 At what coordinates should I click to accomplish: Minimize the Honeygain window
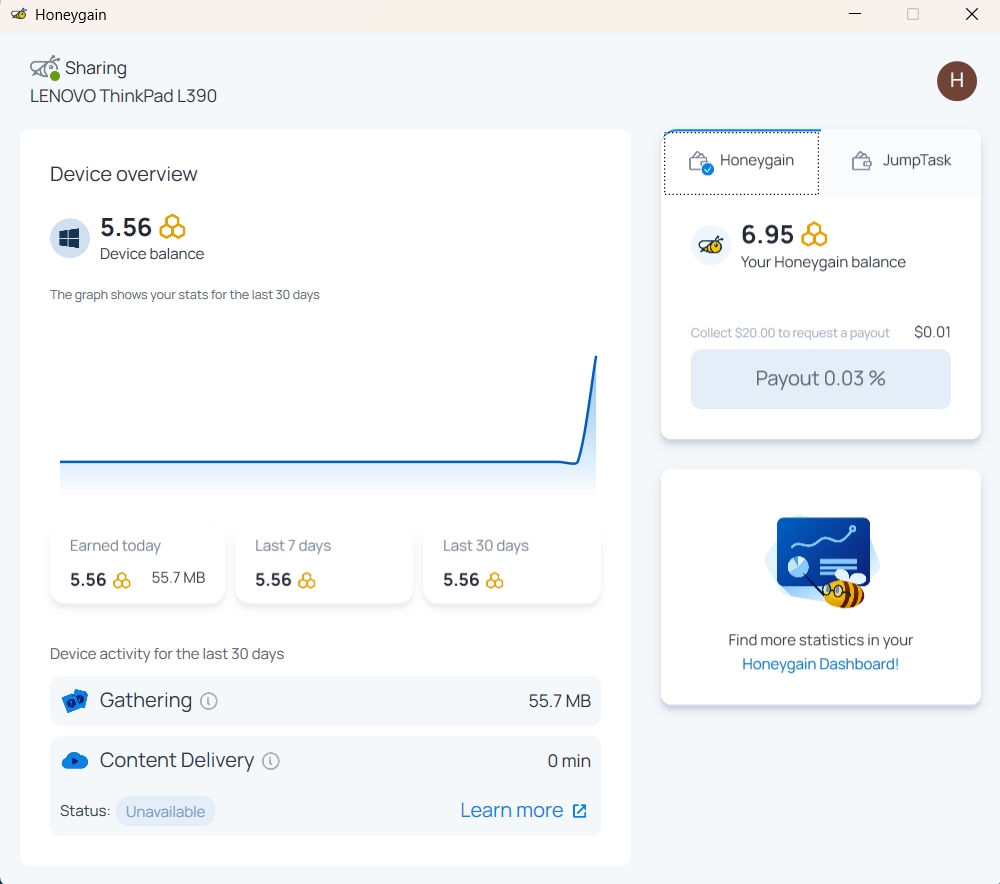tap(855, 14)
